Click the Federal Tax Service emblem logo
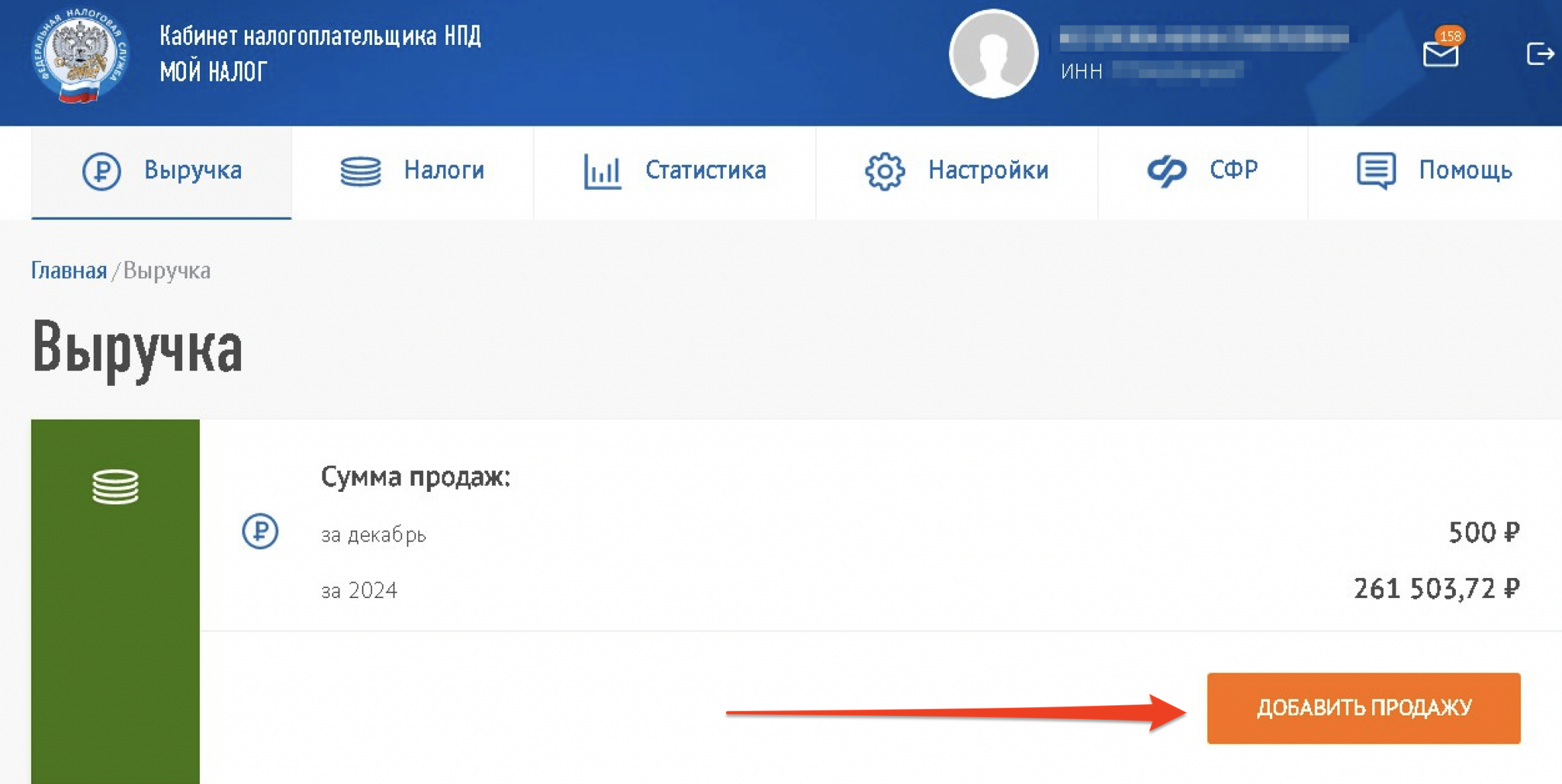 pyautogui.click(x=80, y=55)
